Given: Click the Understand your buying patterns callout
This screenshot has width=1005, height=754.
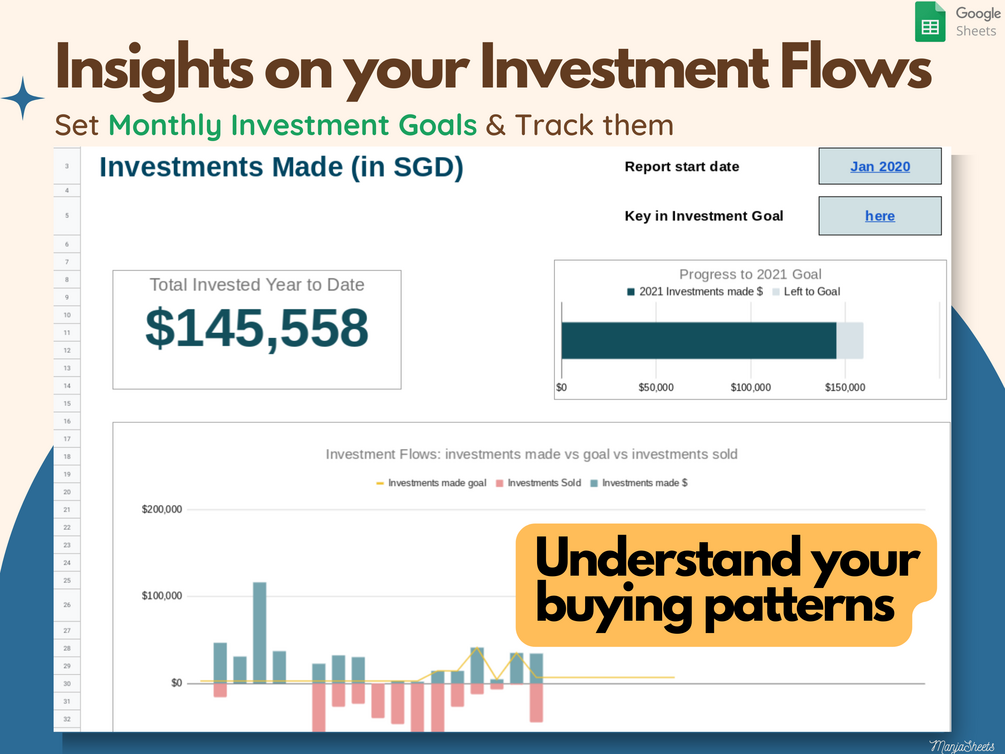Looking at the screenshot, I should point(726,585).
